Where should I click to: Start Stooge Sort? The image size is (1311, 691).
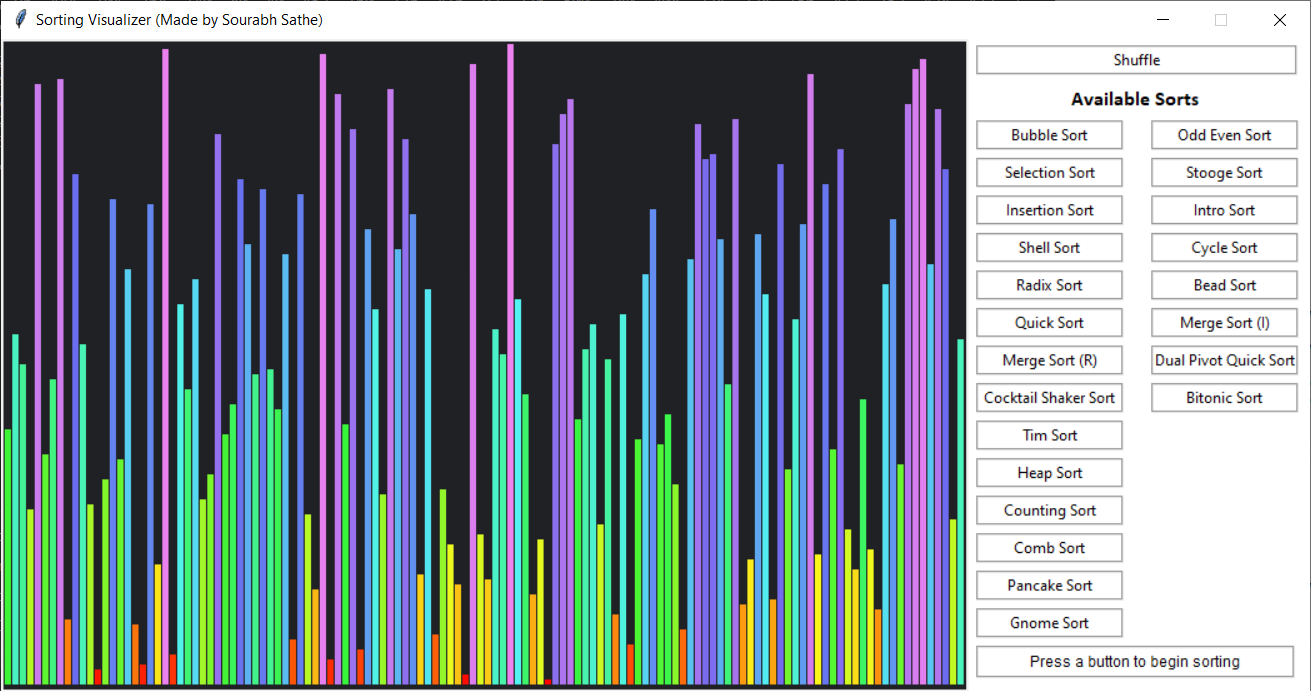pyautogui.click(x=1224, y=172)
